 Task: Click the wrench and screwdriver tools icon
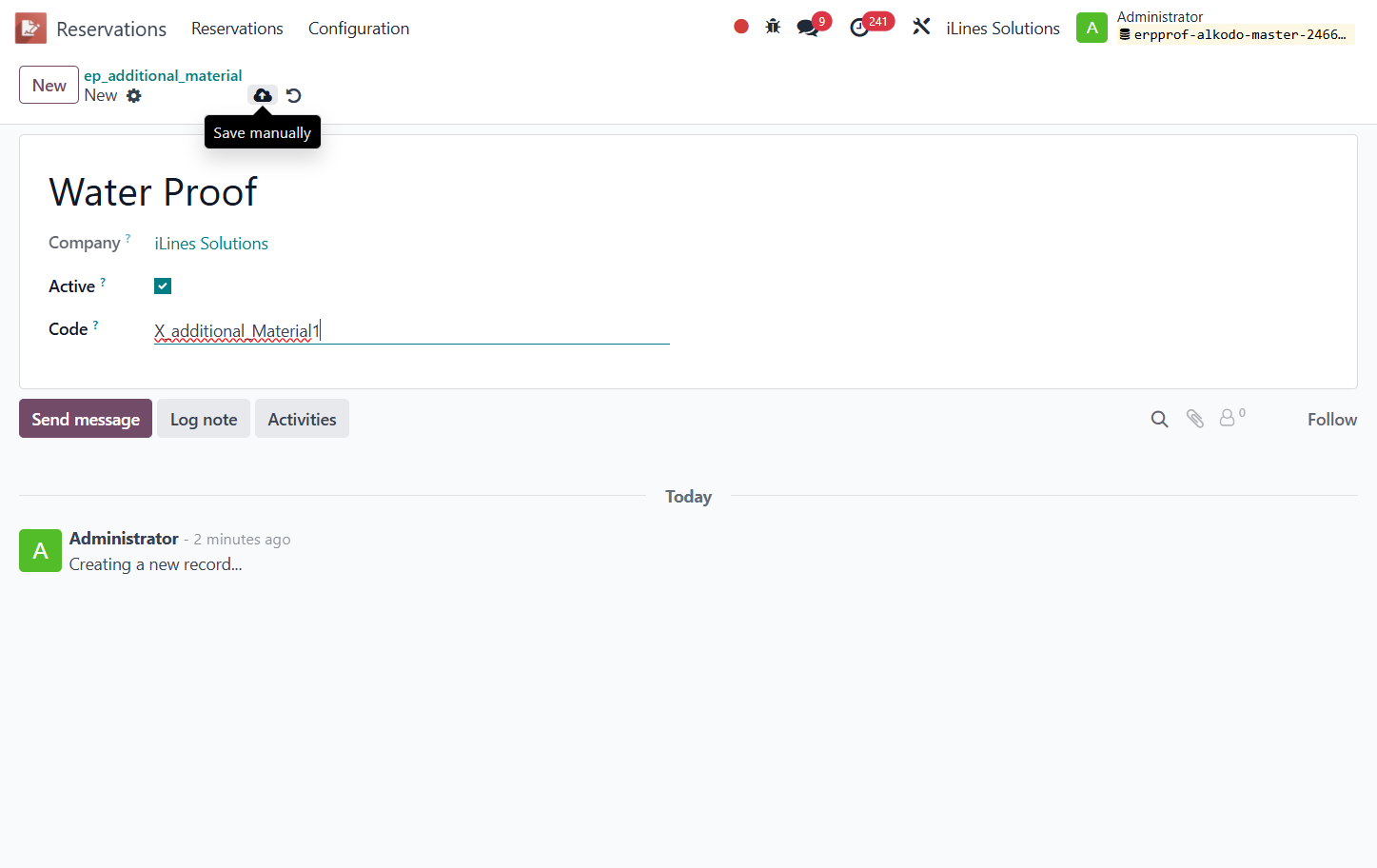coord(921,27)
